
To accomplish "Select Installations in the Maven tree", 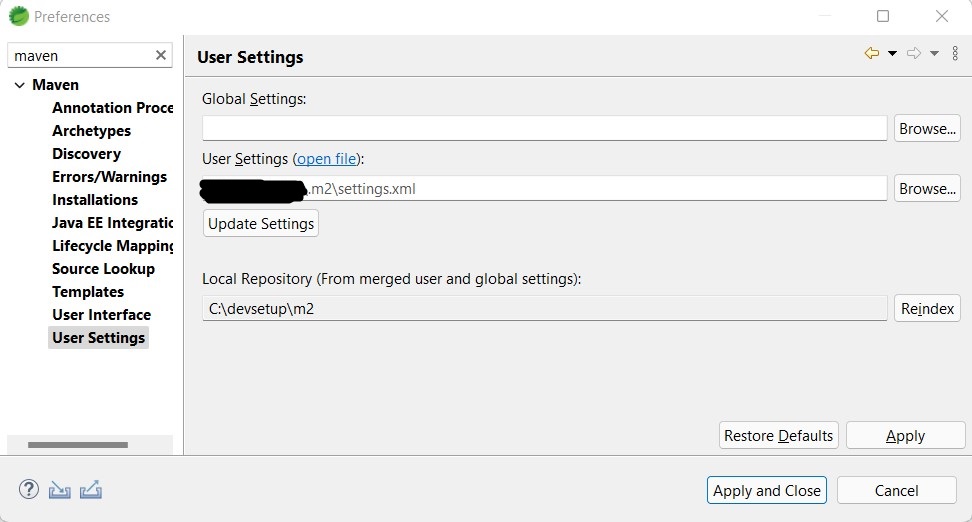I will (95, 200).
